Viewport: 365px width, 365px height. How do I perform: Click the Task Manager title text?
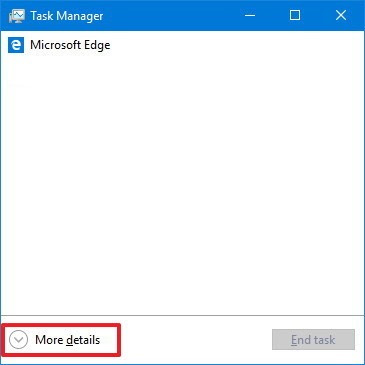click(x=67, y=16)
